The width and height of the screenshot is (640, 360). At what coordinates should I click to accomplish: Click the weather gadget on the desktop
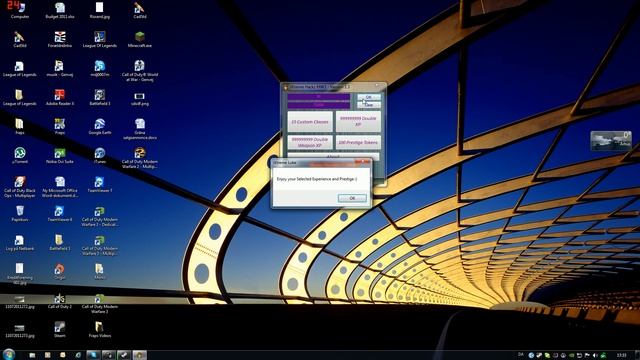611,140
